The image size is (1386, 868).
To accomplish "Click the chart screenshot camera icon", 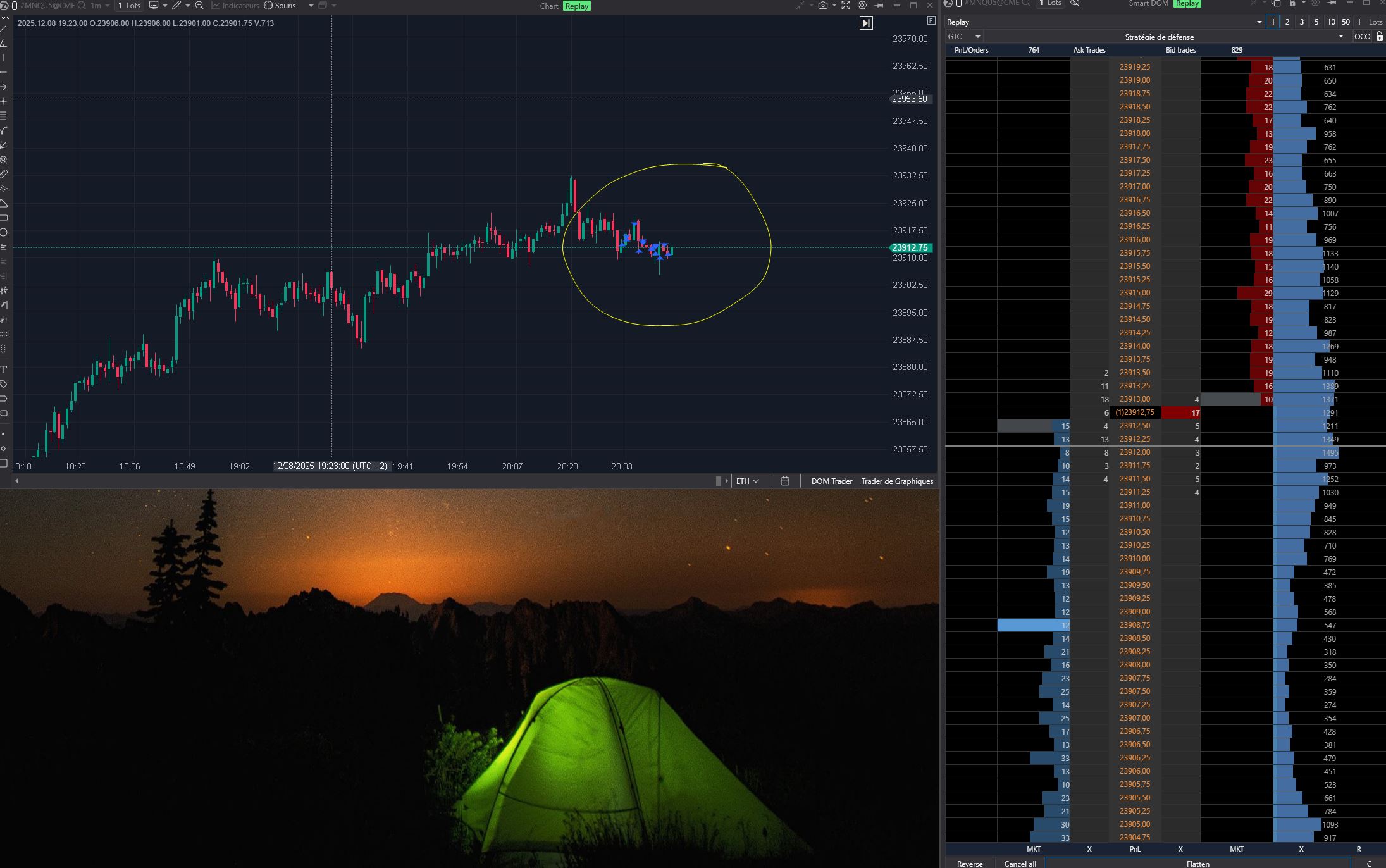I will point(822,6).
